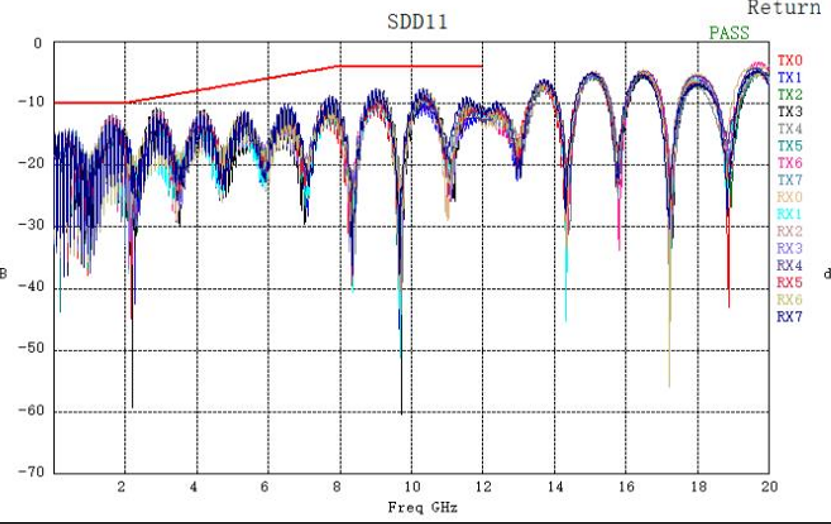Click the TX0 legend entry
The width and height of the screenshot is (831, 524).
[x=790, y=60]
